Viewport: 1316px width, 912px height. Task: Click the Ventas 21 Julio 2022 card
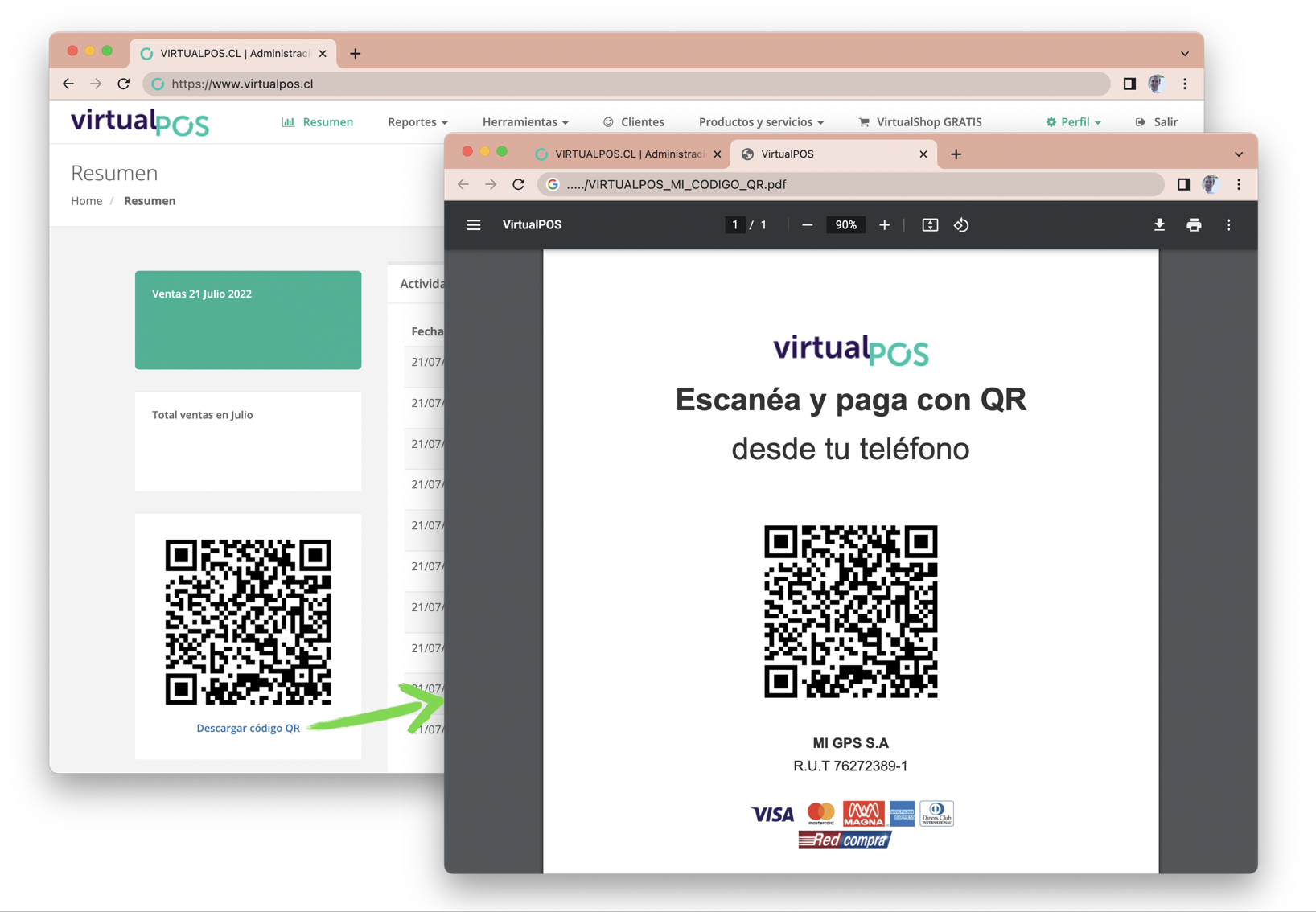point(248,320)
